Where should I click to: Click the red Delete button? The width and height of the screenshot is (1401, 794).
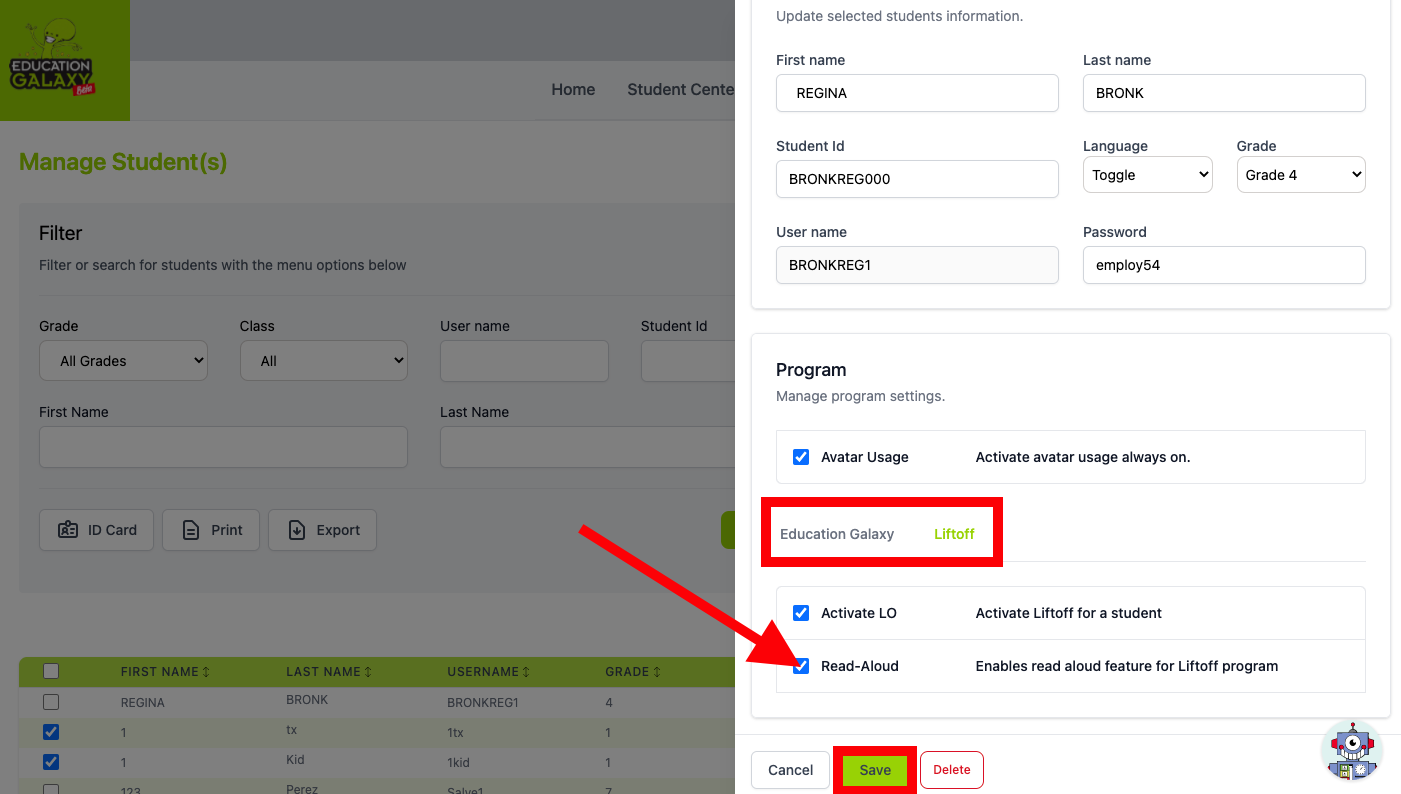(x=952, y=770)
